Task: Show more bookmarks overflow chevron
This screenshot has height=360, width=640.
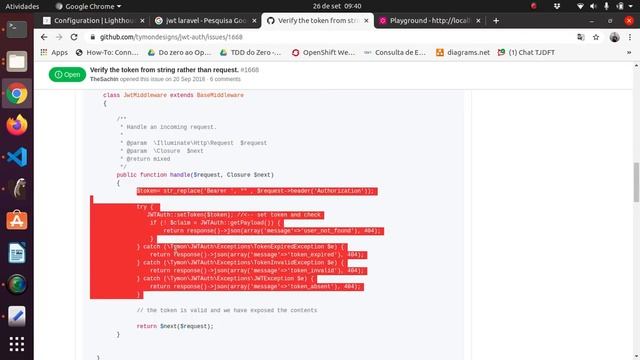Action: (x=629, y=52)
